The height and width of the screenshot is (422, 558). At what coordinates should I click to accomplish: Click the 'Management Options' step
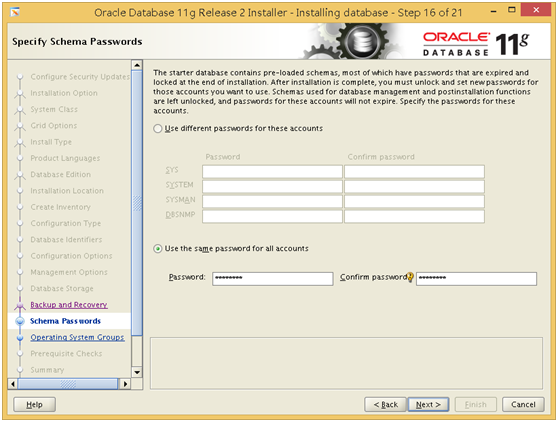pyautogui.click(x=69, y=272)
